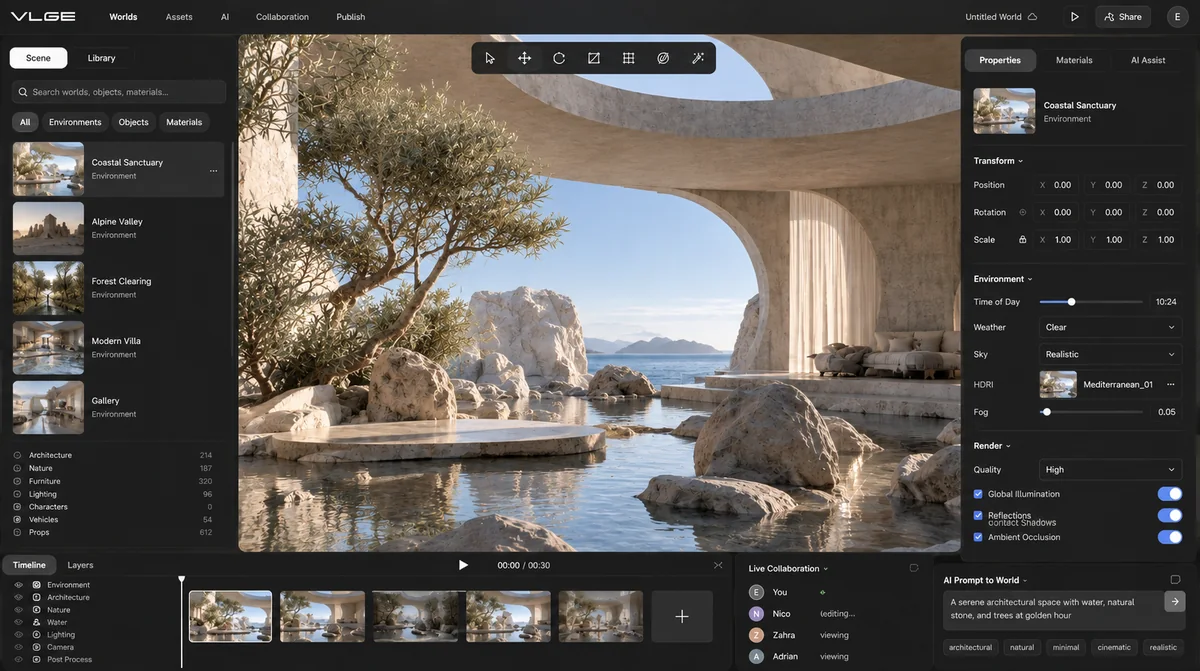Viewport: 1200px width, 671px height.
Task: Open the Coastal Sanctuary three-dot options
Action: (x=213, y=171)
